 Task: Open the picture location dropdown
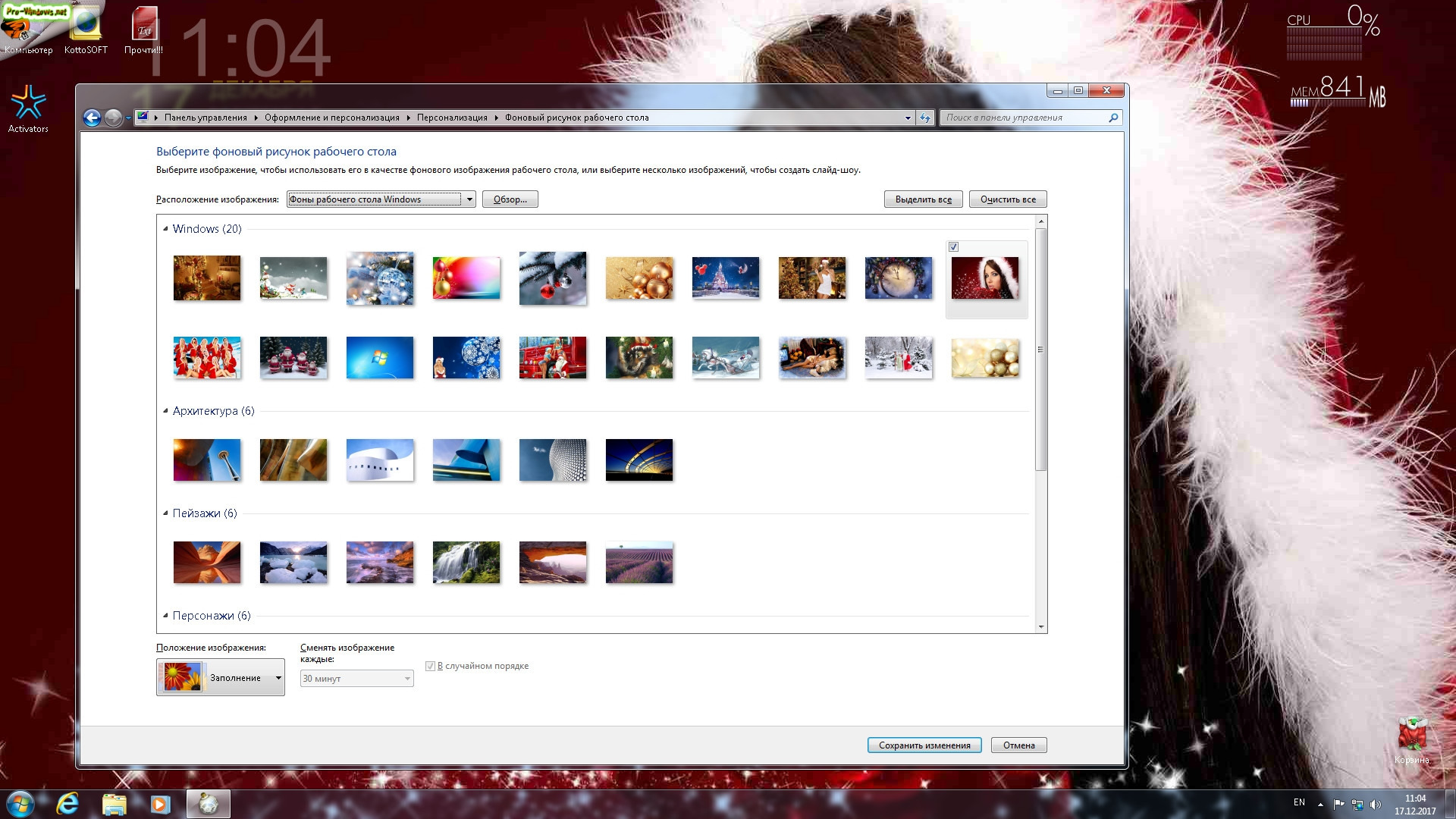tap(469, 199)
